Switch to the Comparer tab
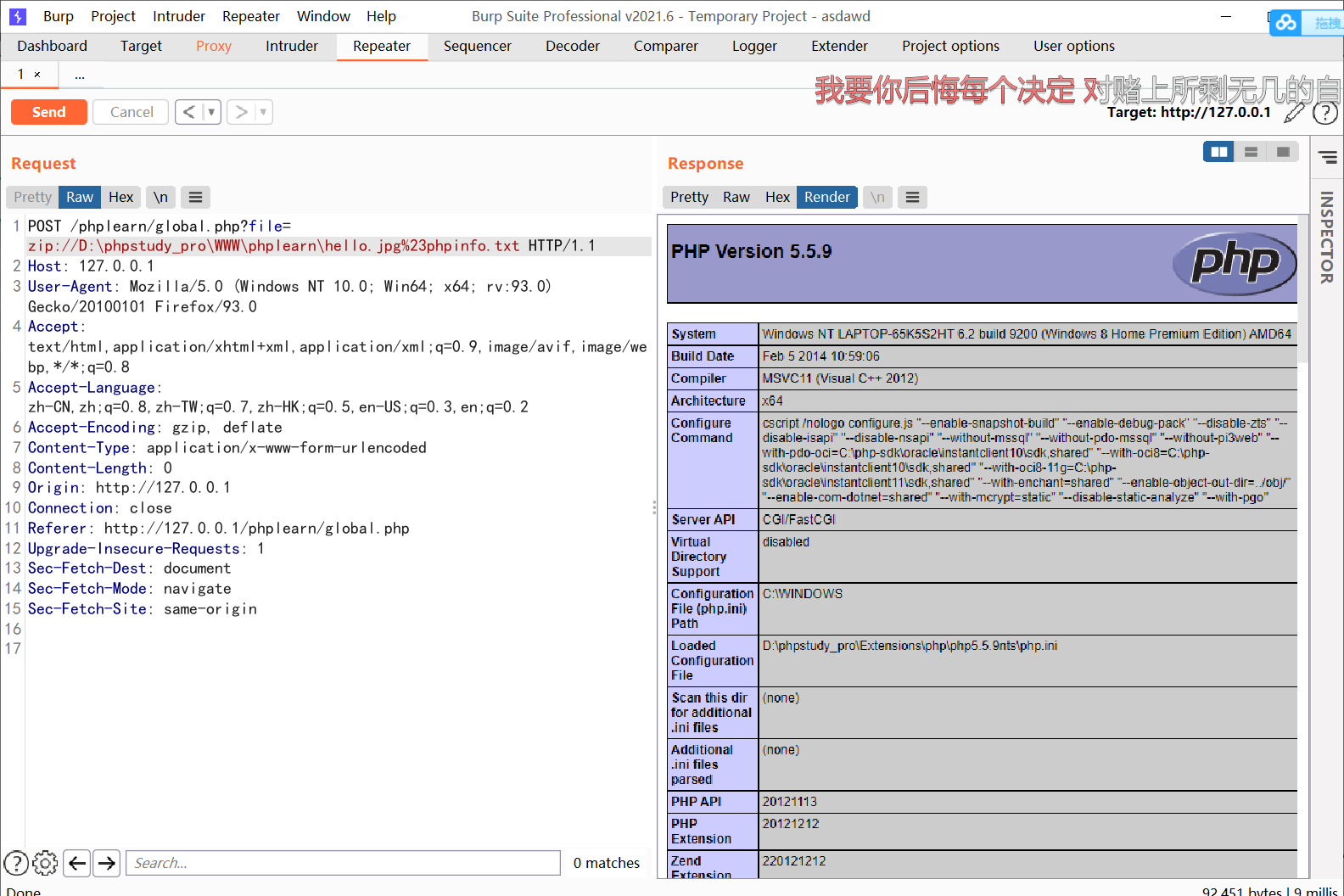 coord(666,46)
